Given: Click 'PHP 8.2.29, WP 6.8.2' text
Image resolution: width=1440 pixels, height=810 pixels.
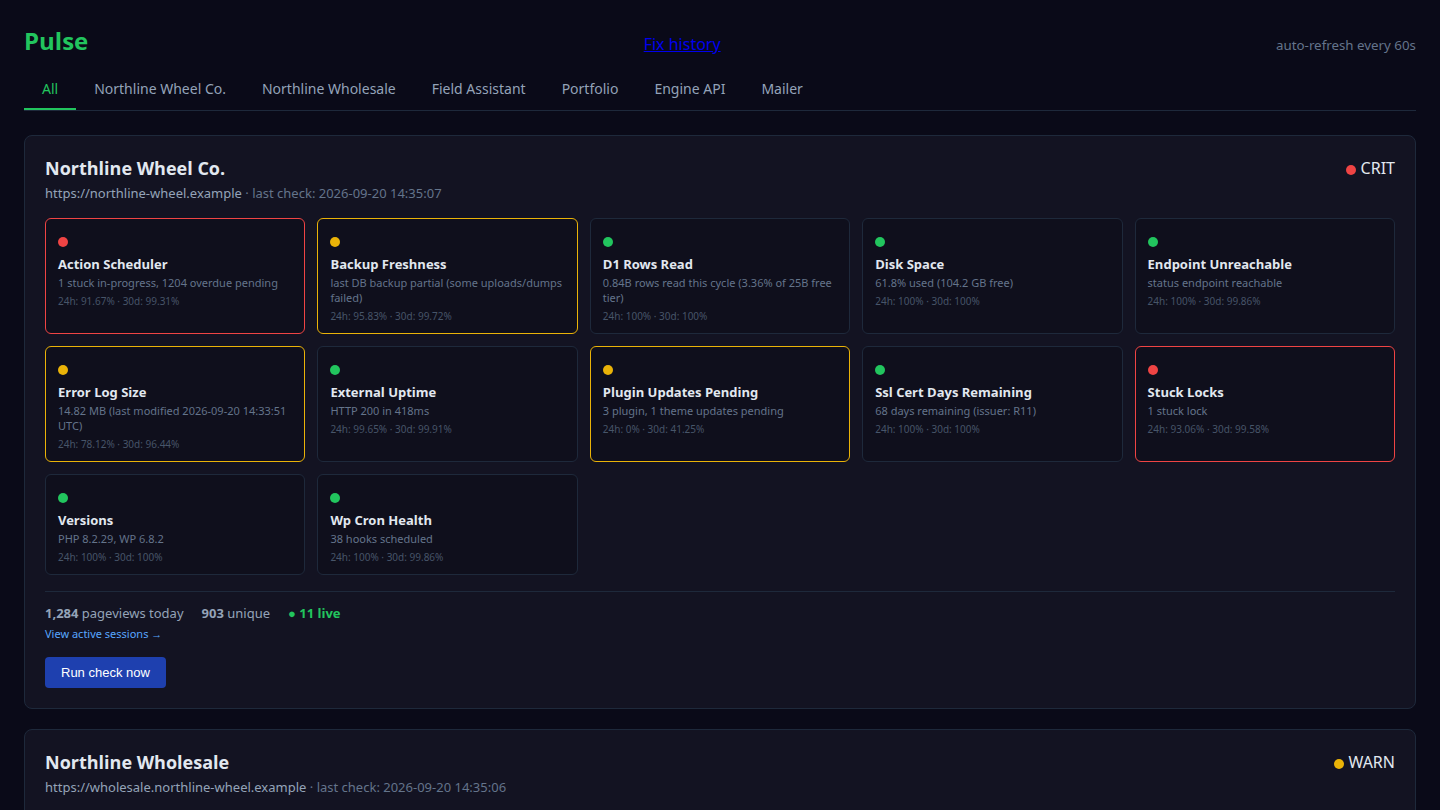Looking at the screenshot, I should tap(110, 539).
